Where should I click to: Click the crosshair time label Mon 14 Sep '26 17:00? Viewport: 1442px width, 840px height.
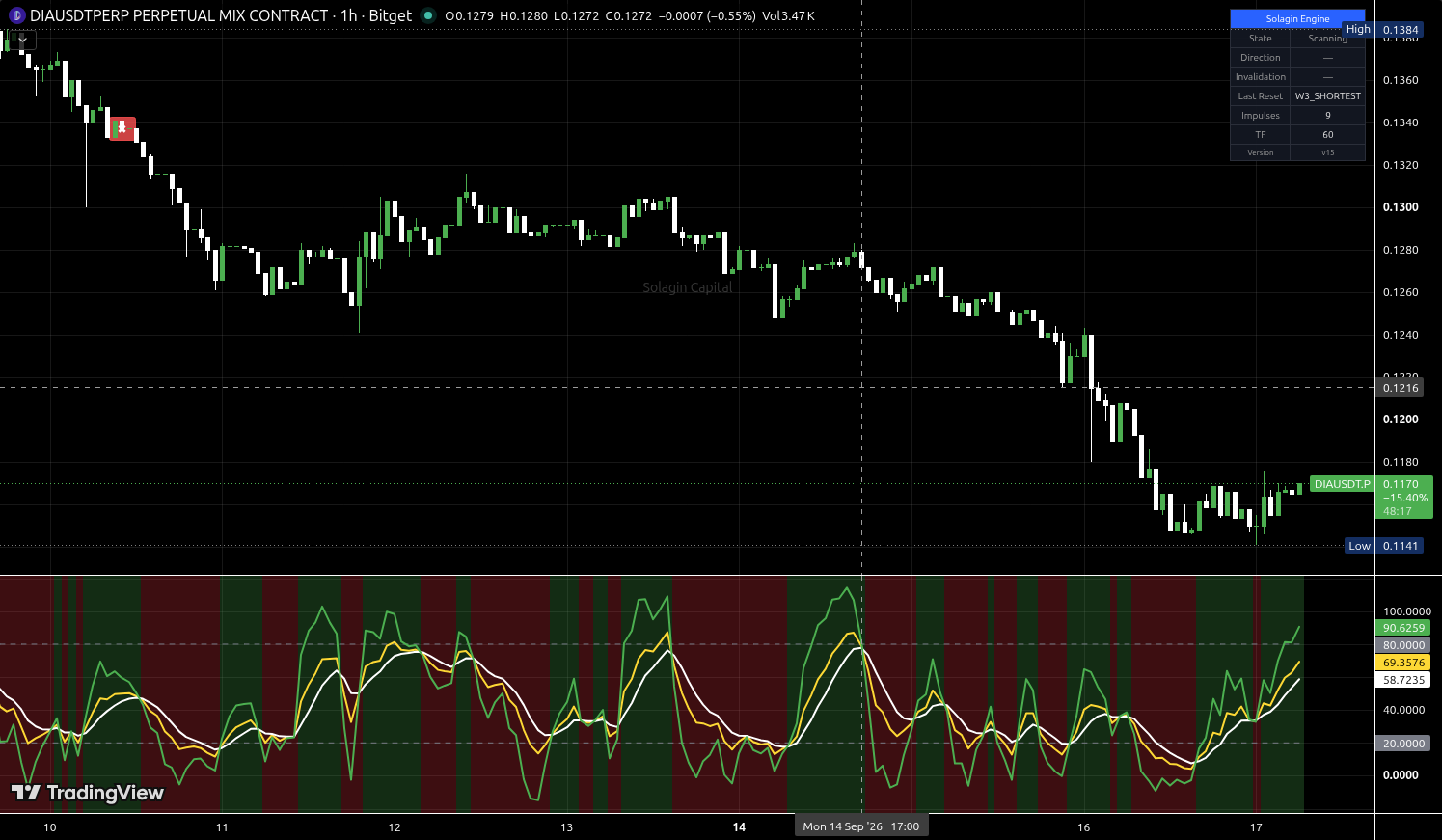[861, 826]
